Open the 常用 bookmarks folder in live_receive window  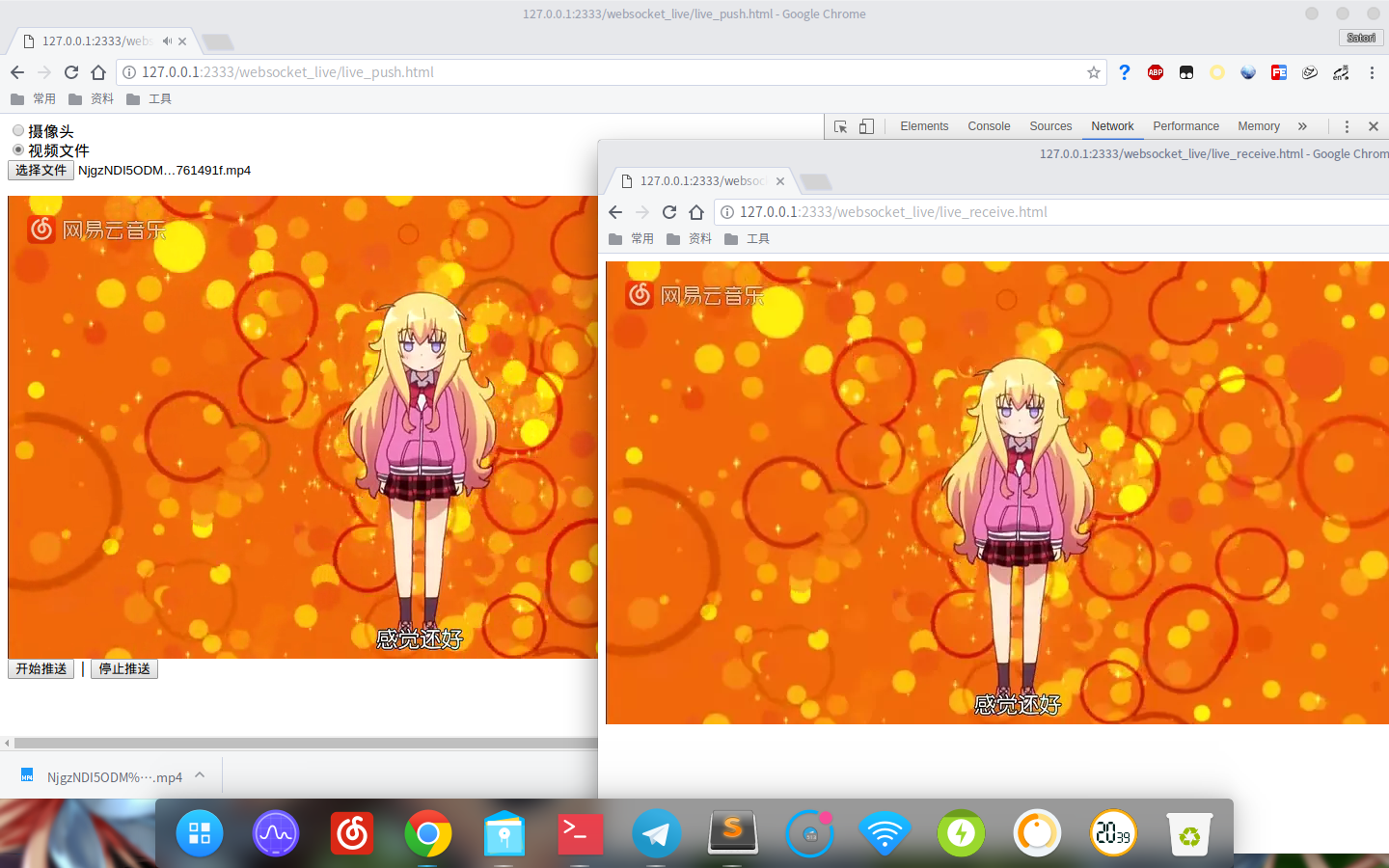pyautogui.click(x=631, y=238)
